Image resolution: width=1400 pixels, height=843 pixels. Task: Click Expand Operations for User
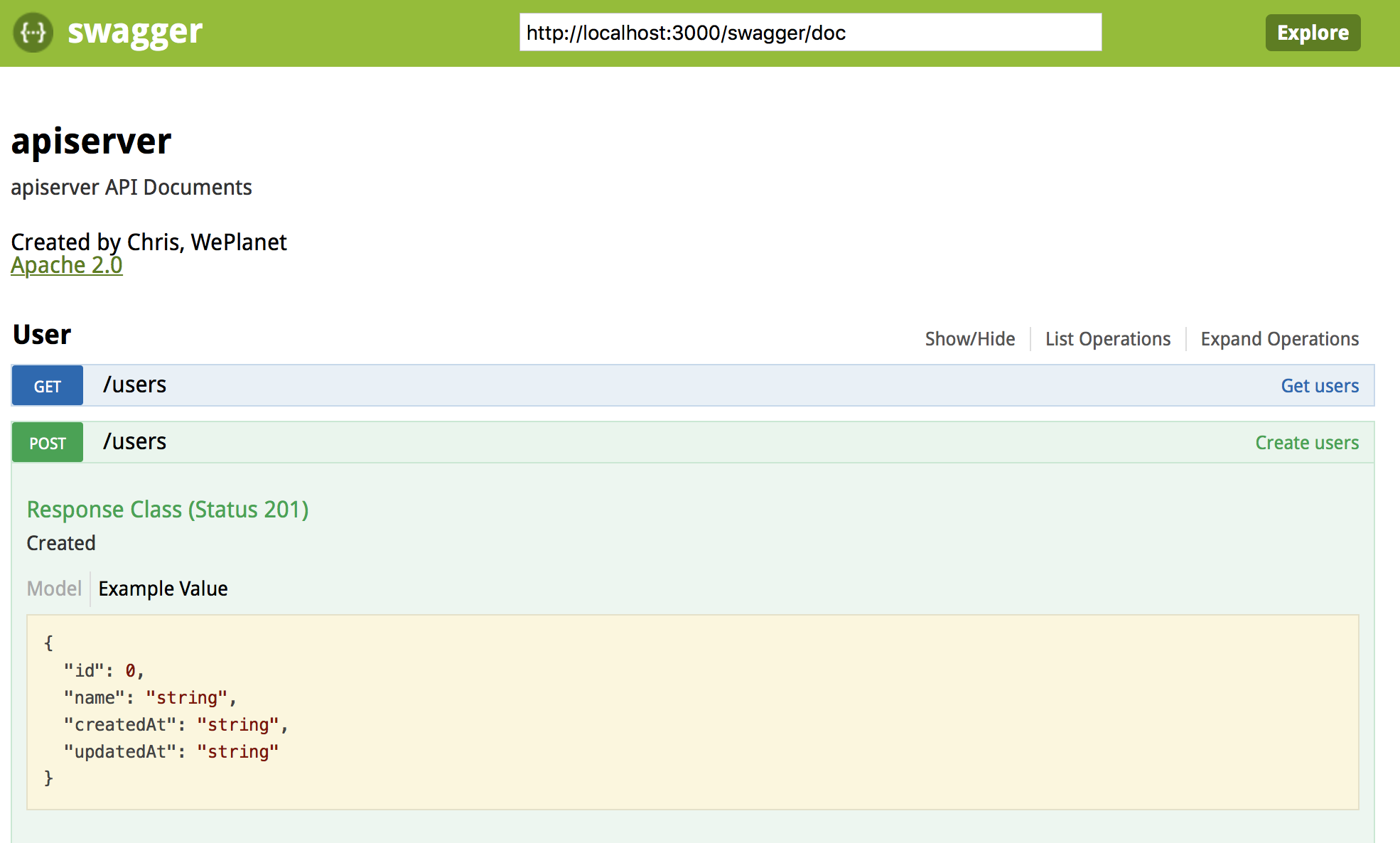pyautogui.click(x=1279, y=339)
